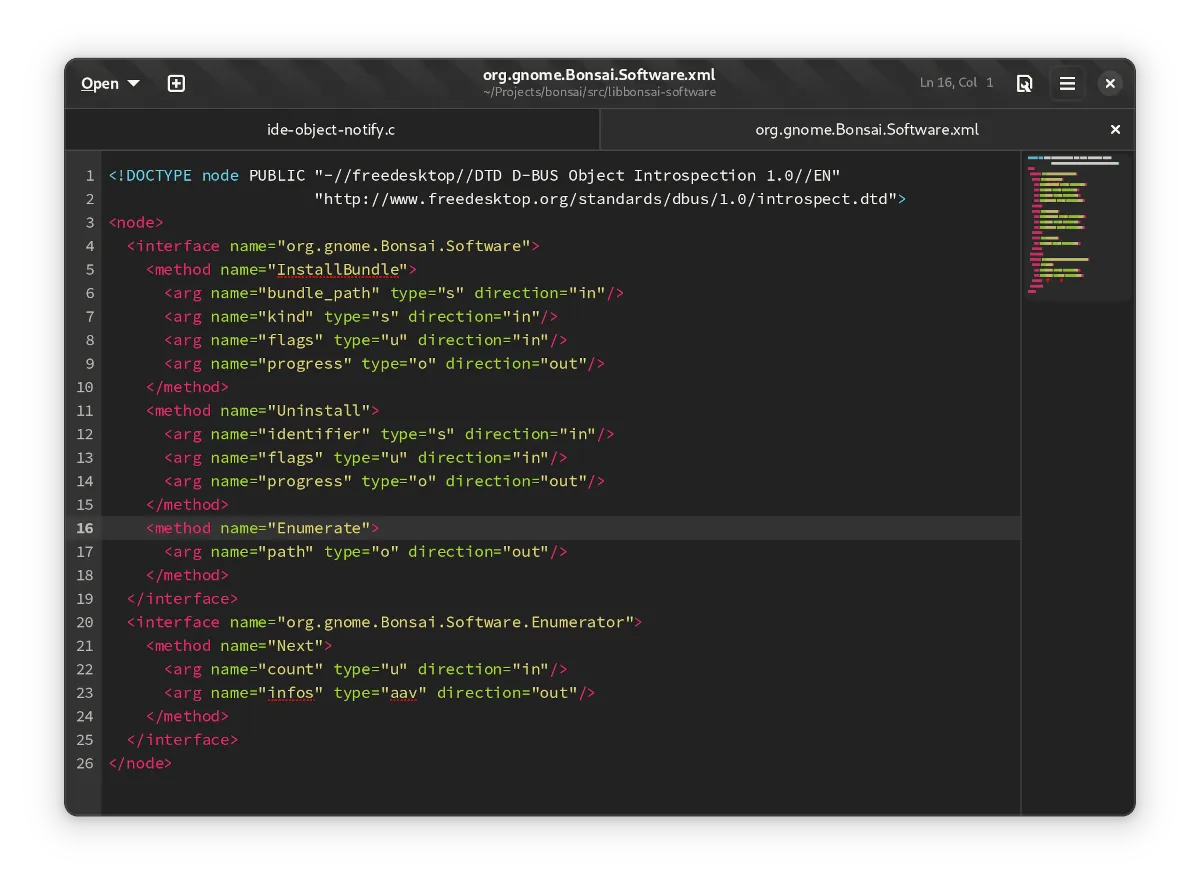
Task: Switch to the ide-object-notify.c tab
Action: coord(331,130)
